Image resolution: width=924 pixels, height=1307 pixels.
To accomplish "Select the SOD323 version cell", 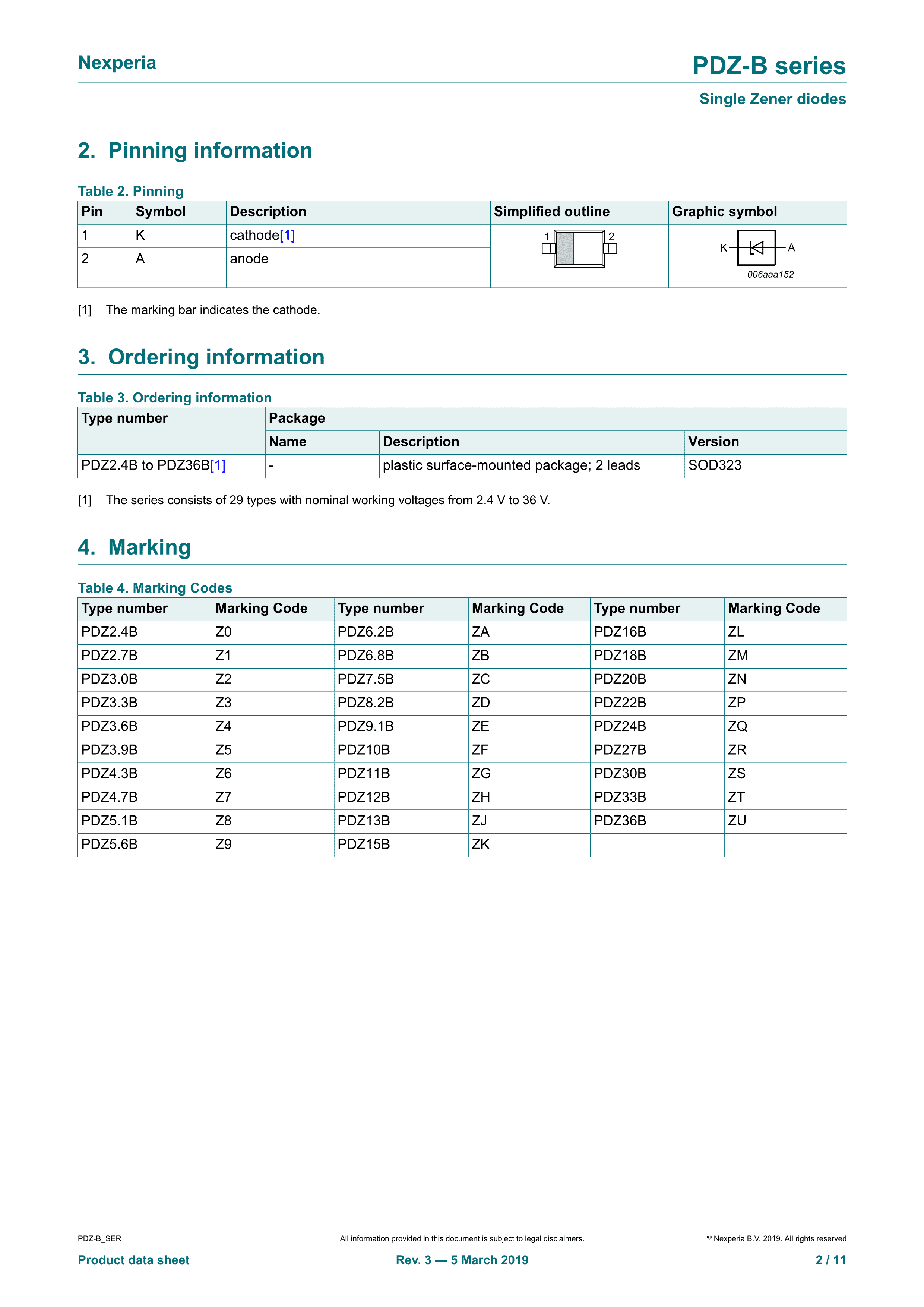I will pos(715,465).
